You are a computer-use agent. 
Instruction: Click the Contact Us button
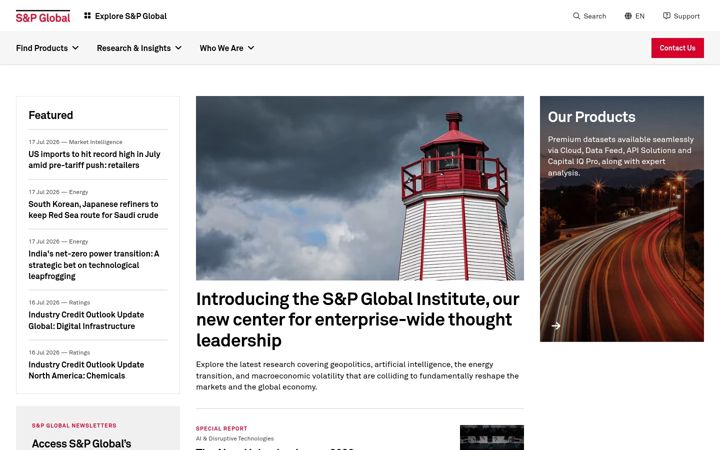(x=677, y=48)
